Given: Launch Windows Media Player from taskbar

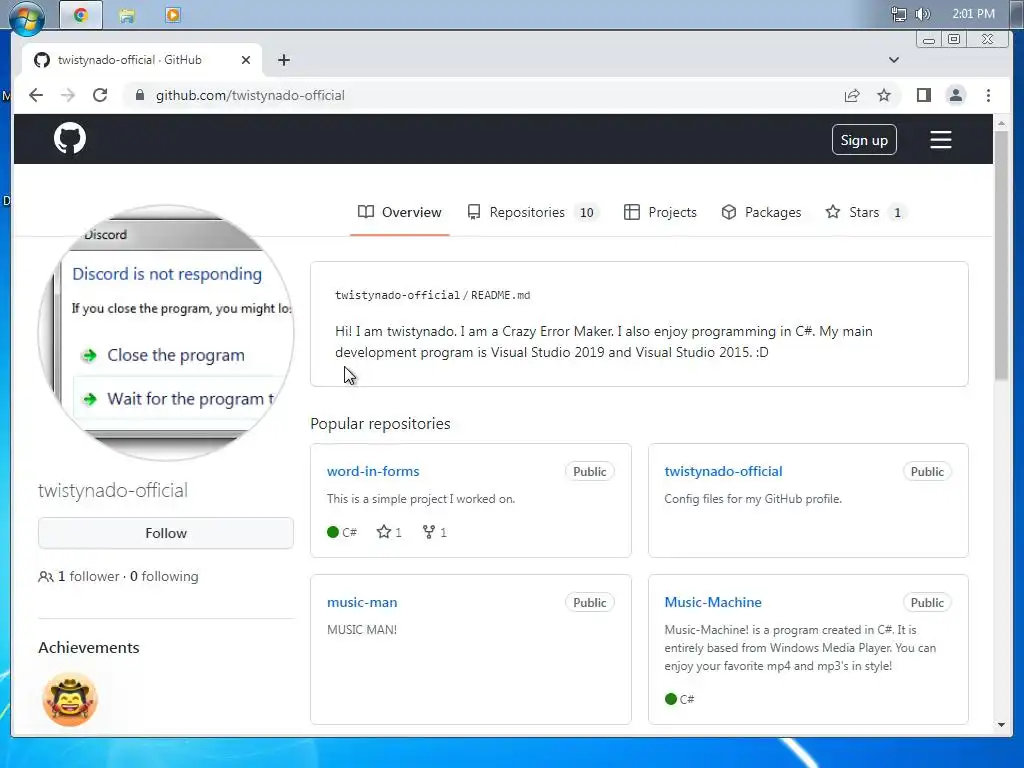Looking at the screenshot, I should (x=173, y=15).
